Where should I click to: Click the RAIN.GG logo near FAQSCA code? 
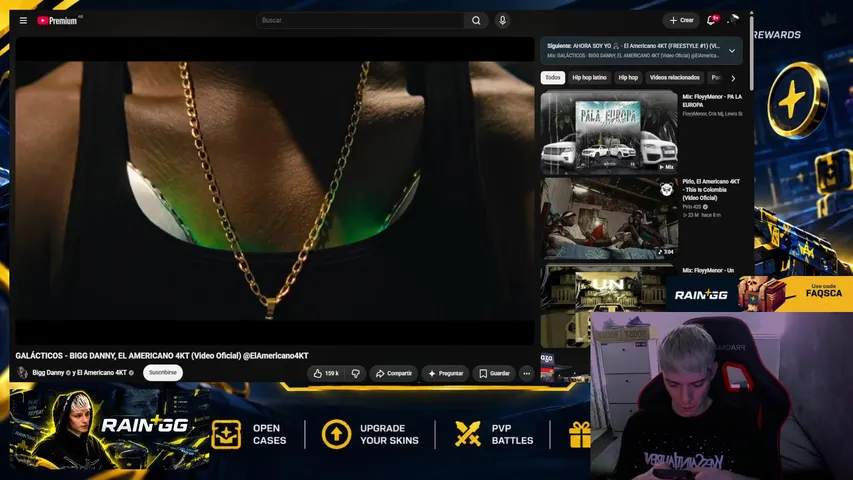click(x=701, y=294)
